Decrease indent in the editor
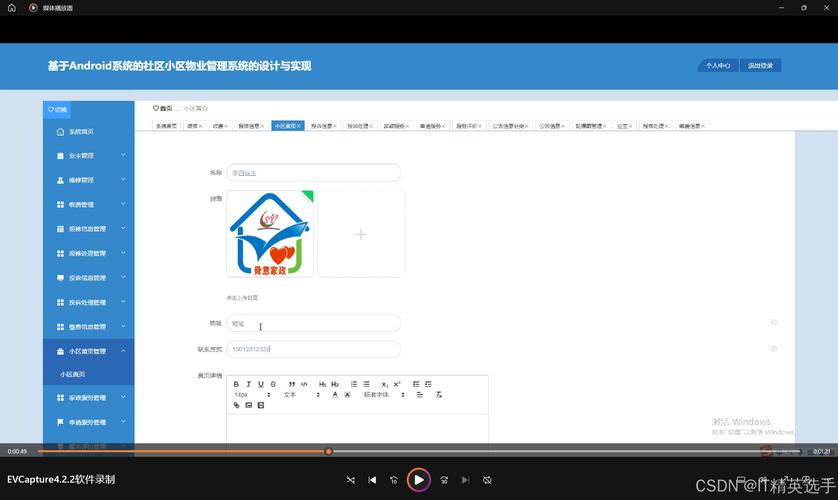The height and width of the screenshot is (500, 838). (416, 384)
